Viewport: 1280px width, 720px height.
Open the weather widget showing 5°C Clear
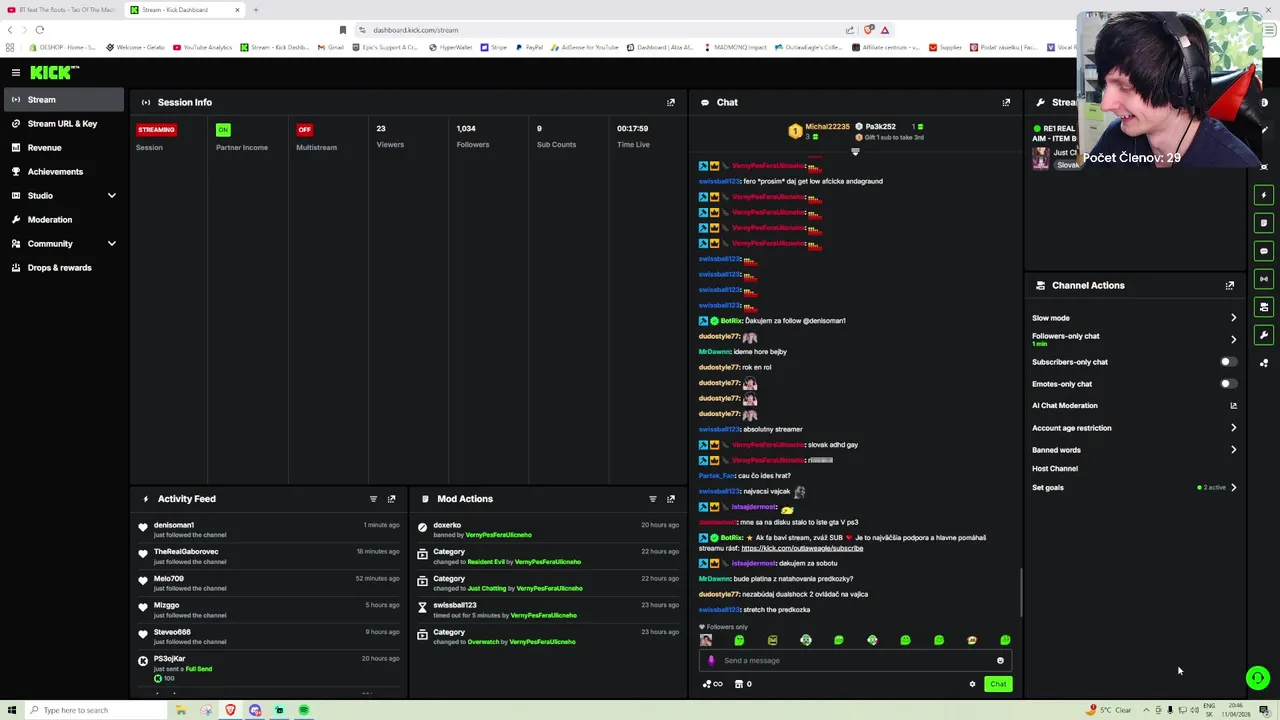coord(1109,710)
